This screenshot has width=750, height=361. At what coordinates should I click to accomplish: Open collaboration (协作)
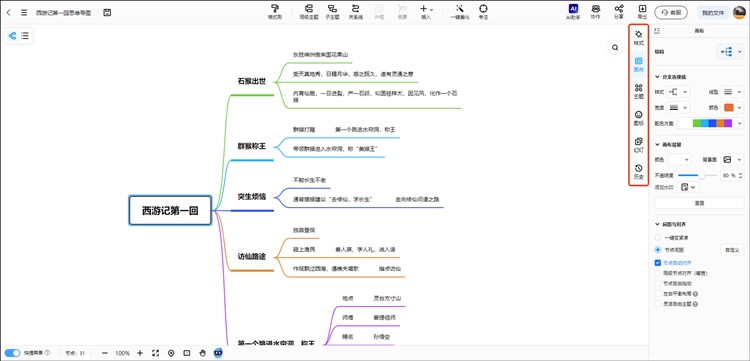point(596,12)
